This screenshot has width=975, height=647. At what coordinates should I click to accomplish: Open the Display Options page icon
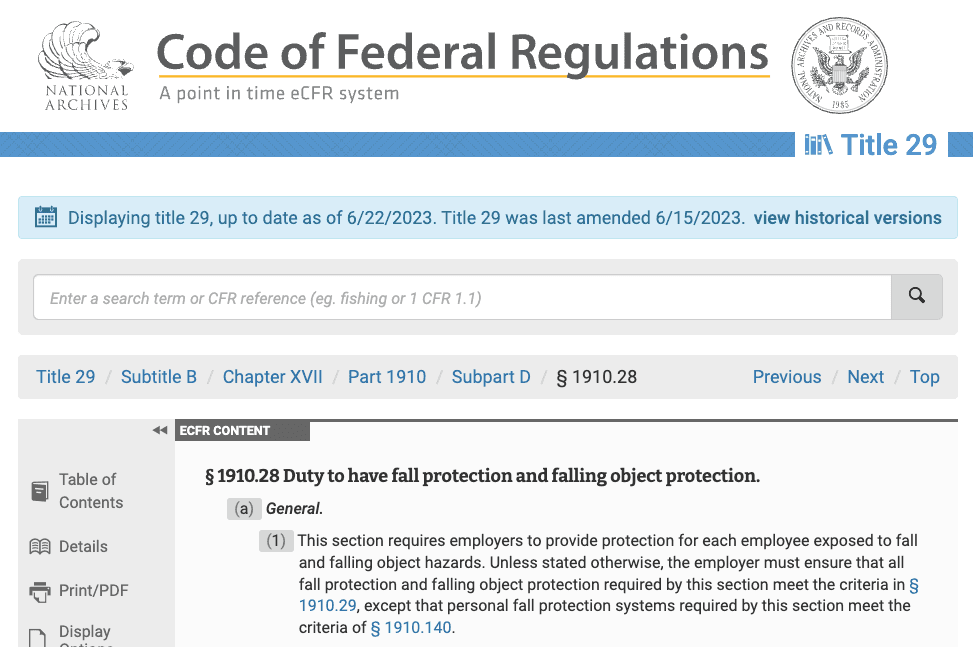click(38, 638)
